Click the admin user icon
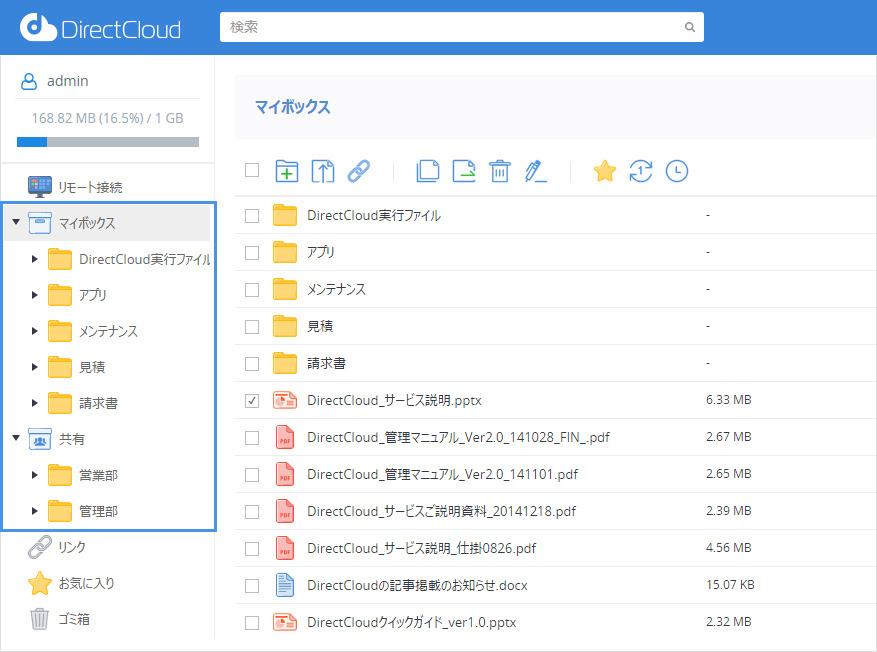 [29, 82]
